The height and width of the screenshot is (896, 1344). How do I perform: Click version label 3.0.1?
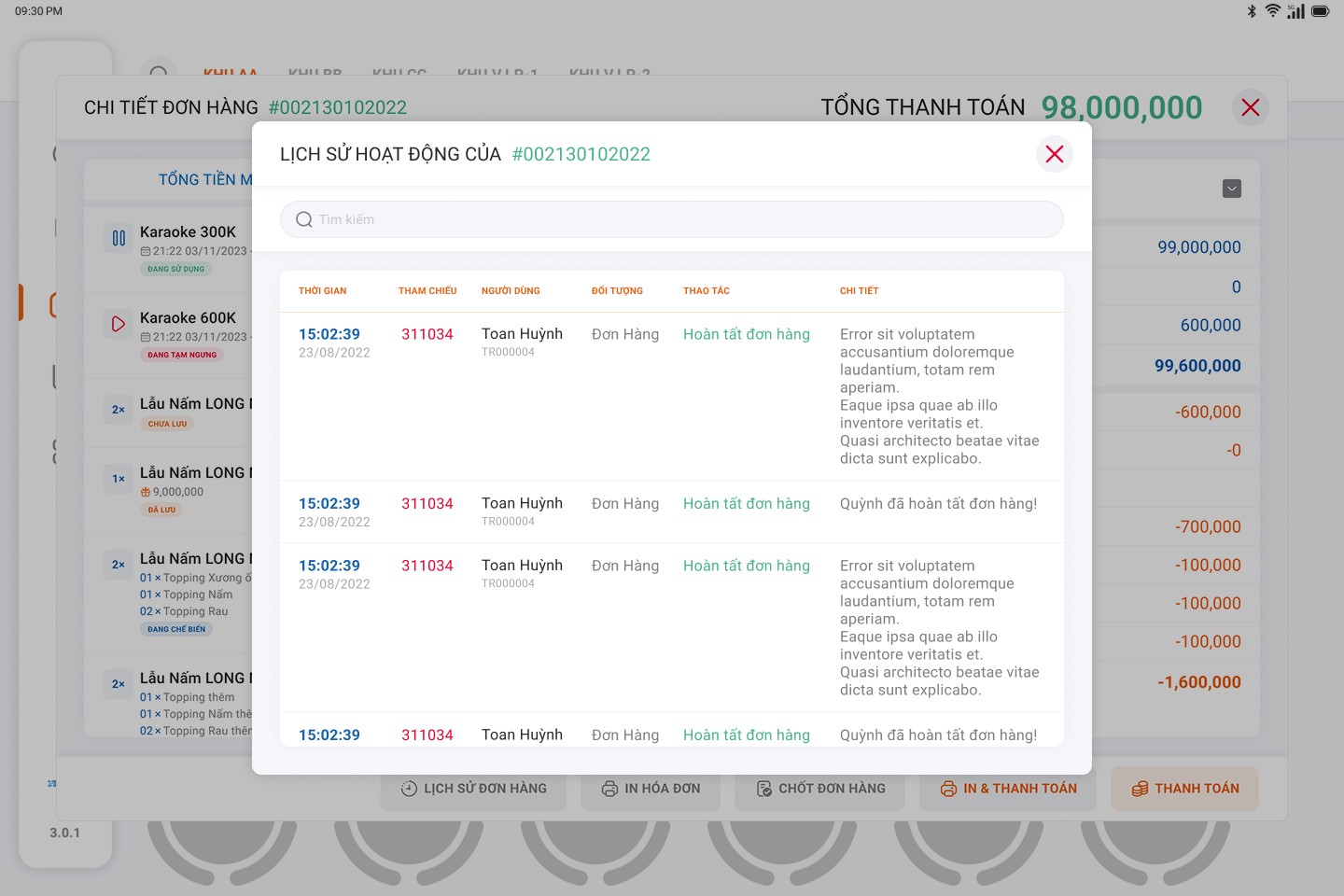65,833
